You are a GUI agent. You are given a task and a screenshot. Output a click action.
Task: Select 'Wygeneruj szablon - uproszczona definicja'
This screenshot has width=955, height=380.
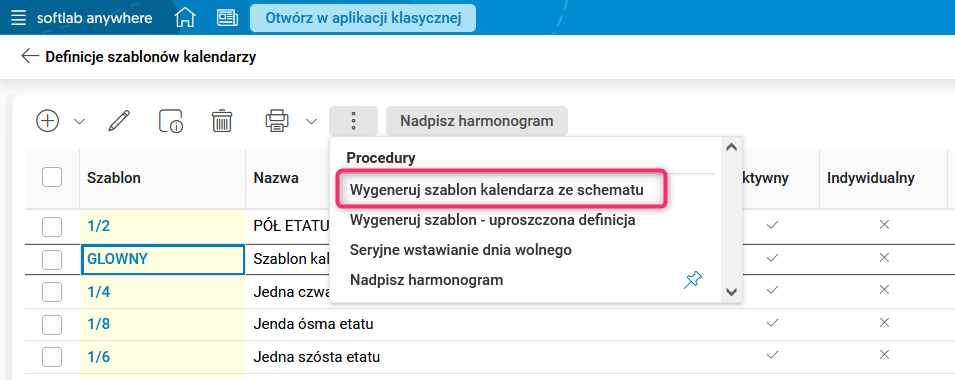click(x=493, y=220)
